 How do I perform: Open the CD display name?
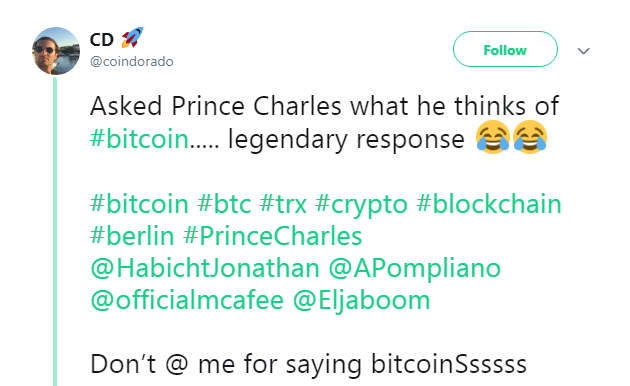pos(102,40)
